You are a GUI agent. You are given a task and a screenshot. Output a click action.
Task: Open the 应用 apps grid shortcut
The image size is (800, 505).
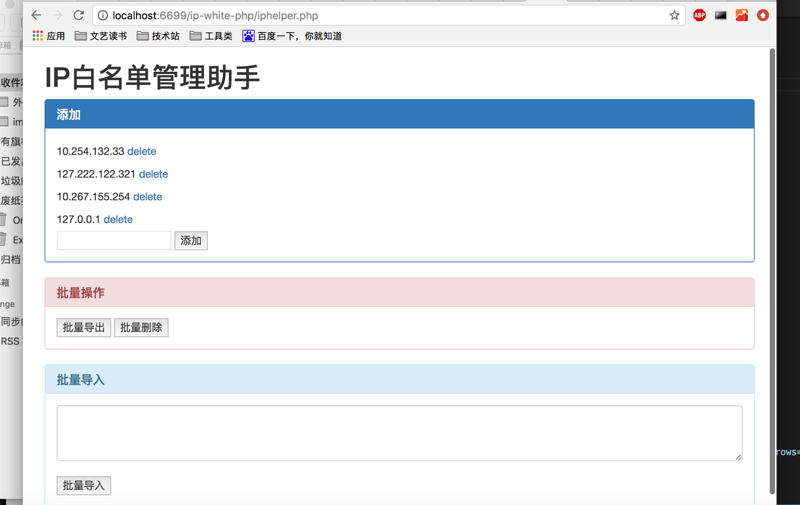48,36
